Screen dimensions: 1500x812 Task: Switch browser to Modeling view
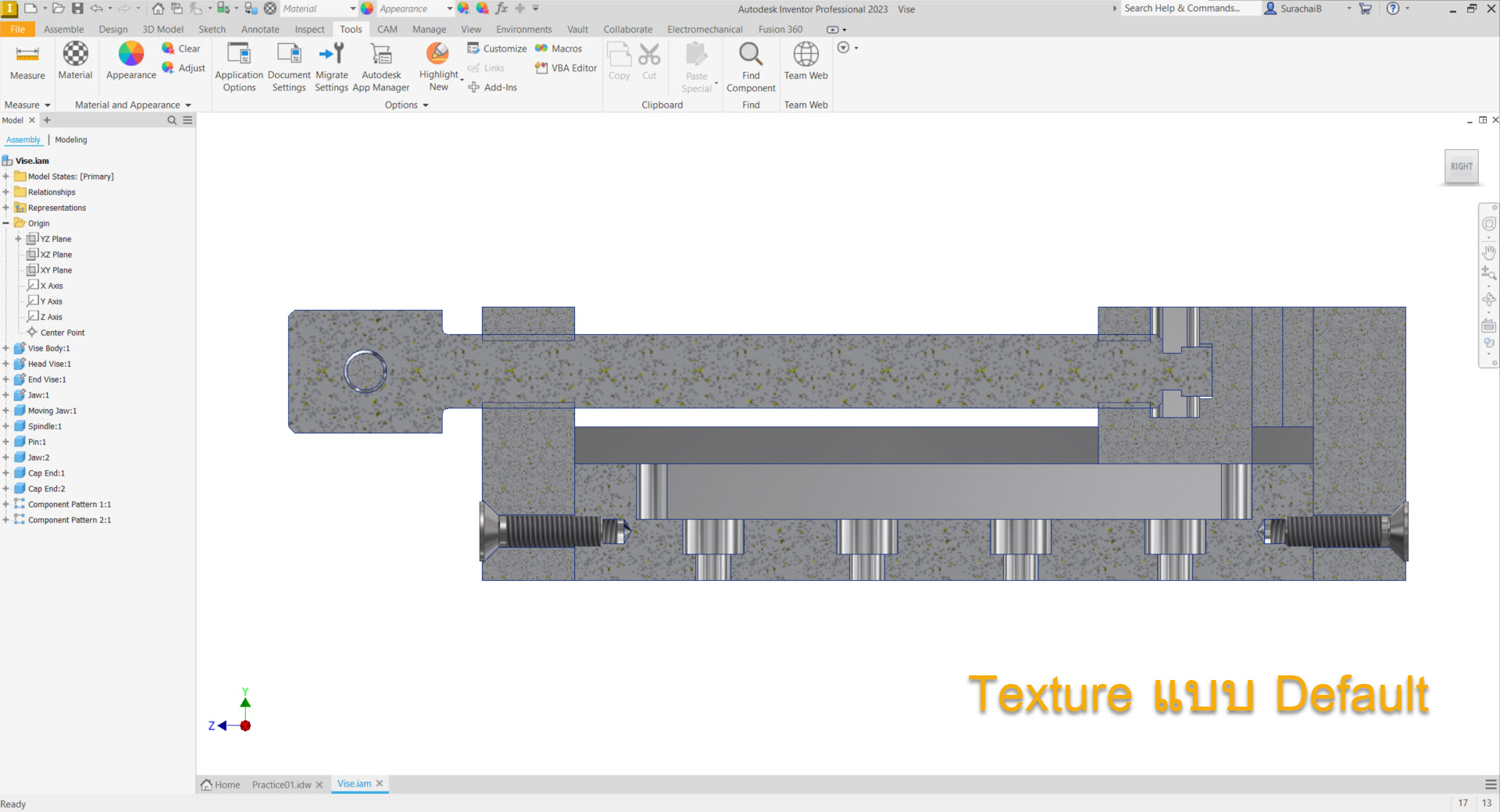coord(71,140)
